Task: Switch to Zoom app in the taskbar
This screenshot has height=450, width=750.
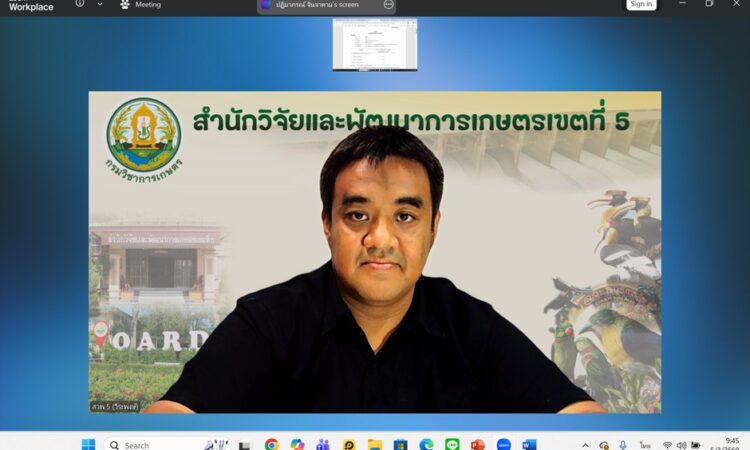Action: coord(504,444)
